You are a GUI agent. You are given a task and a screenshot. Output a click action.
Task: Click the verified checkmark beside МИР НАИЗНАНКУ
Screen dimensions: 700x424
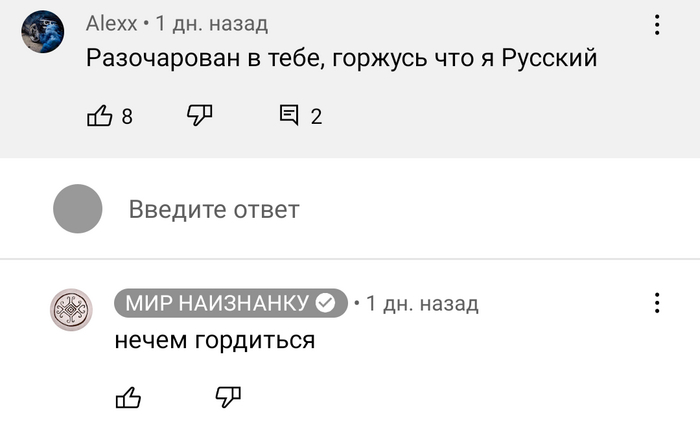[x=326, y=303]
